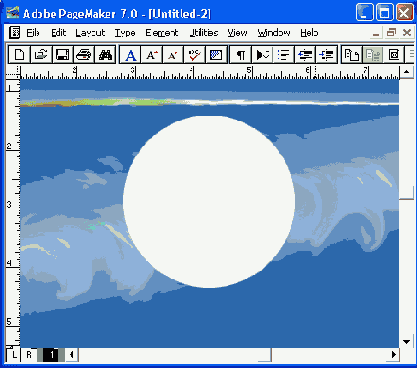The height and width of the screenshot is (368, 417).
Task: Print using the printer icon
Action: [x=84, y=55]
